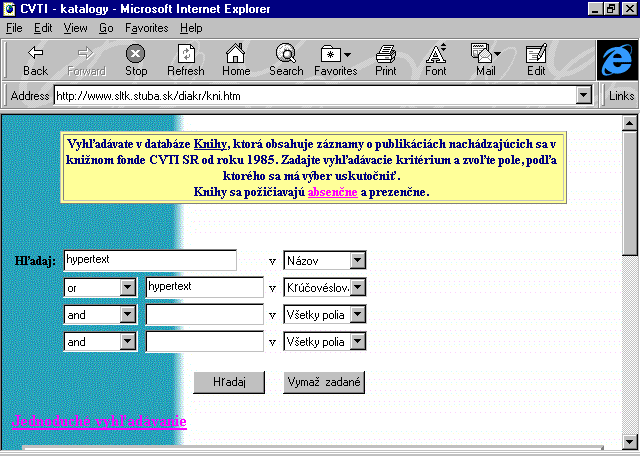
Task: Open the Search toolbar icon
Action: pos(286,61)
